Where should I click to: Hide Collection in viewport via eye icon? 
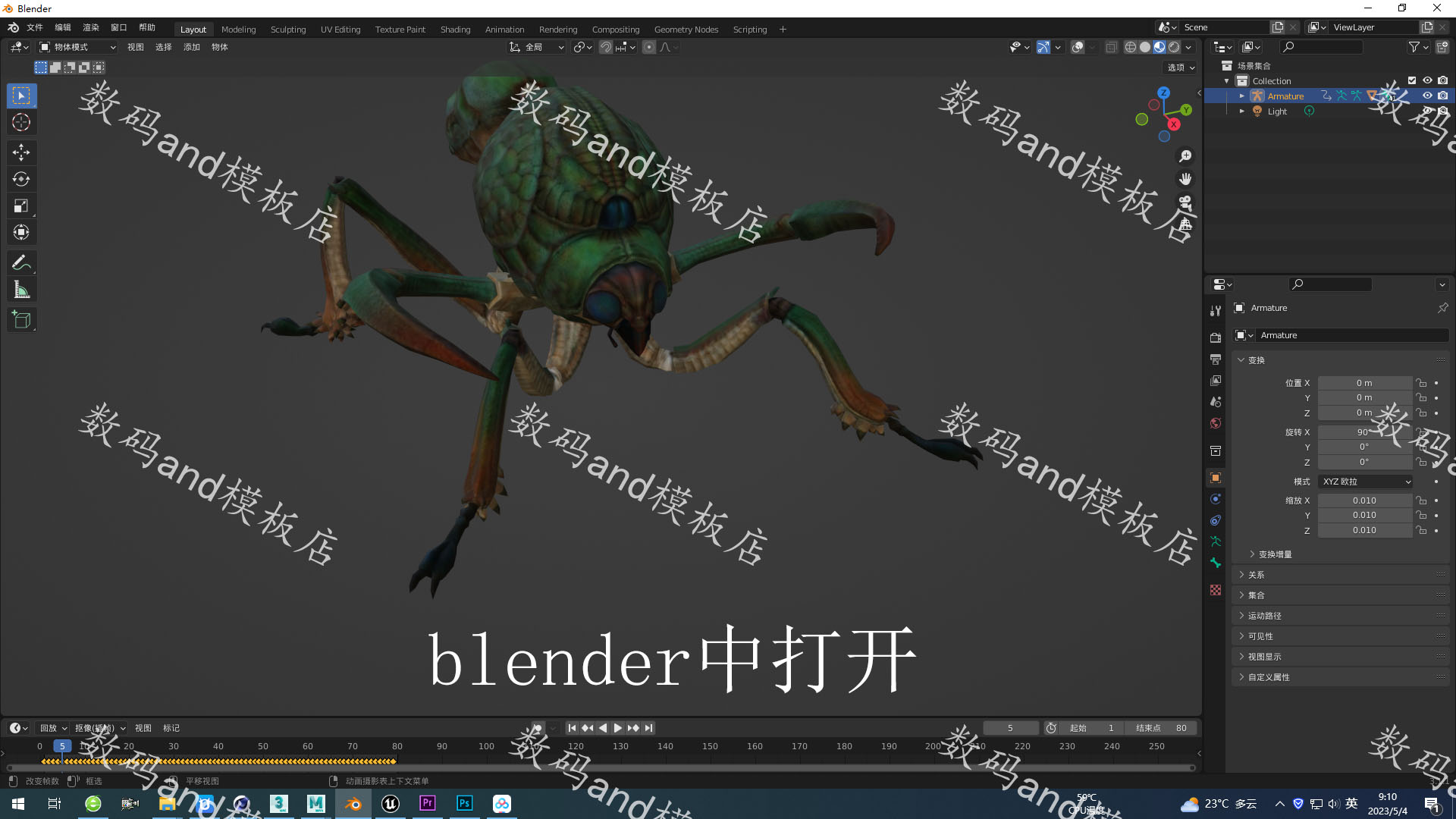1427,80
